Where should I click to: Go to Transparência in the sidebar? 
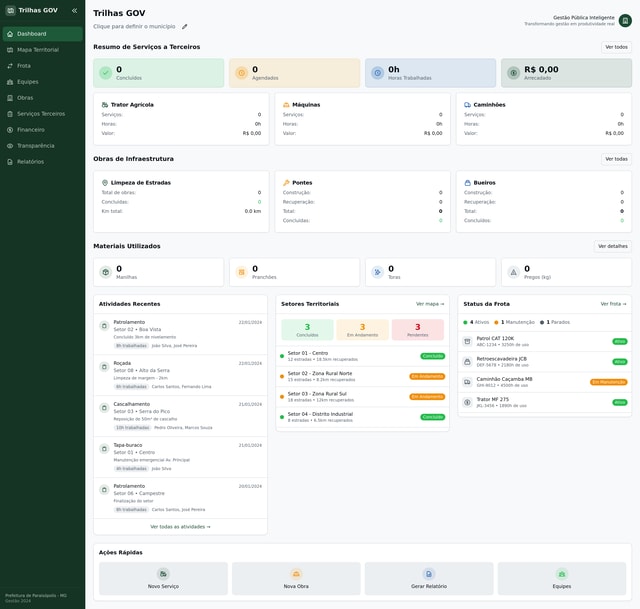pyautogui.click(x=36, y=146)
